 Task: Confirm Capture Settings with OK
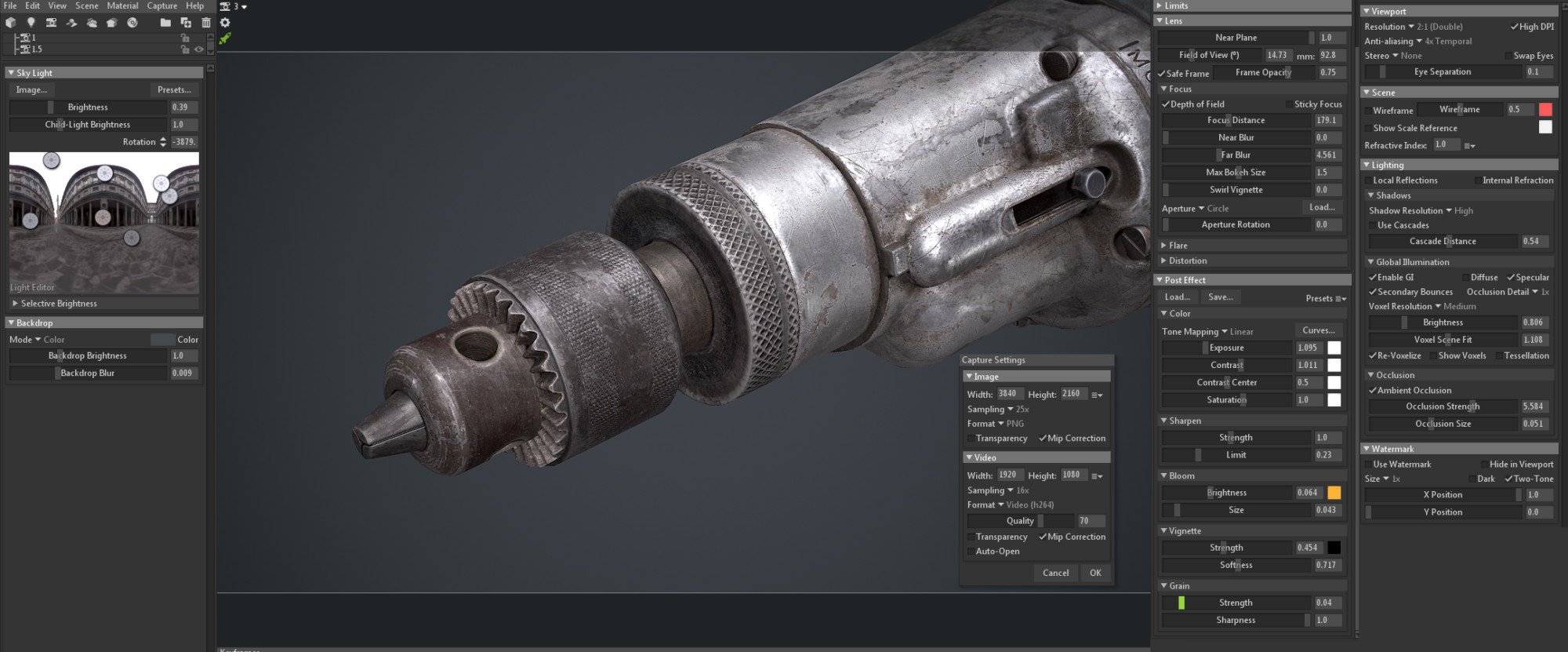pyautogui.click(x=1095, y=573)
